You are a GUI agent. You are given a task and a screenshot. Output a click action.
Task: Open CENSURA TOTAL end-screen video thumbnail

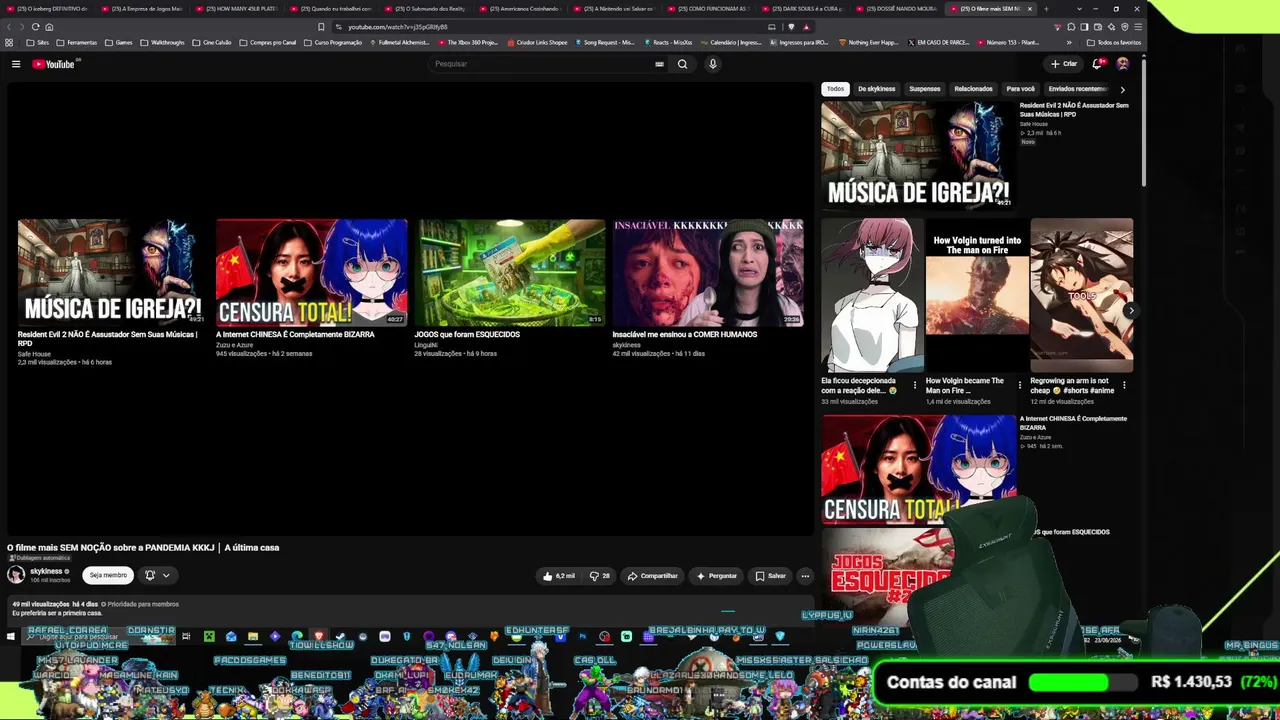(x=311, y=272)
